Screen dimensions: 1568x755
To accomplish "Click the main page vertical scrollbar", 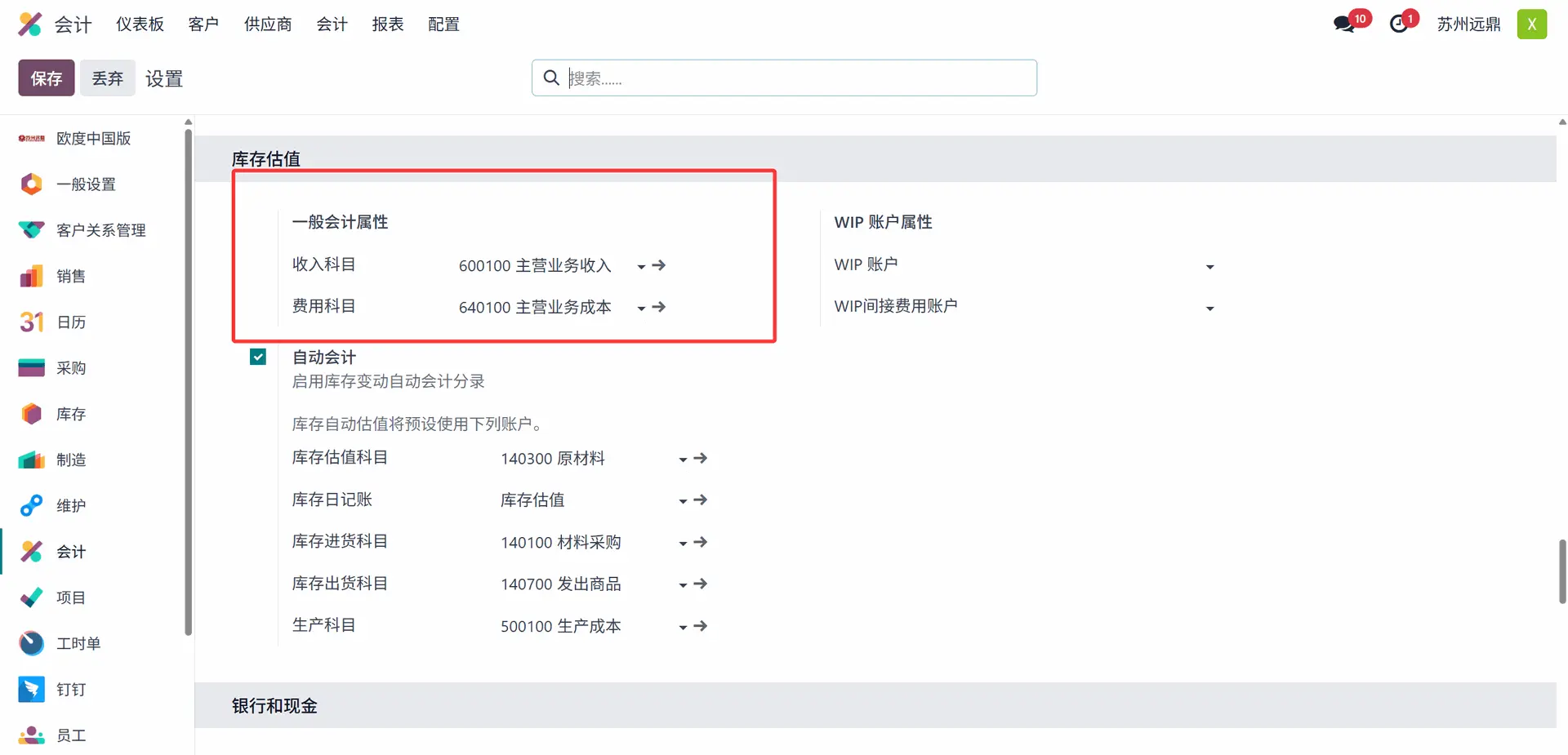I will click(x=1561, y=571).
